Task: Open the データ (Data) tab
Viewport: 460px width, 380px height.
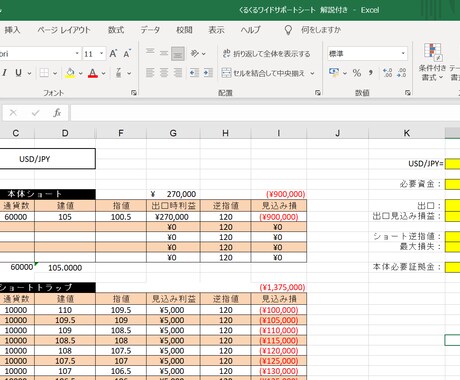Action: 150,30
